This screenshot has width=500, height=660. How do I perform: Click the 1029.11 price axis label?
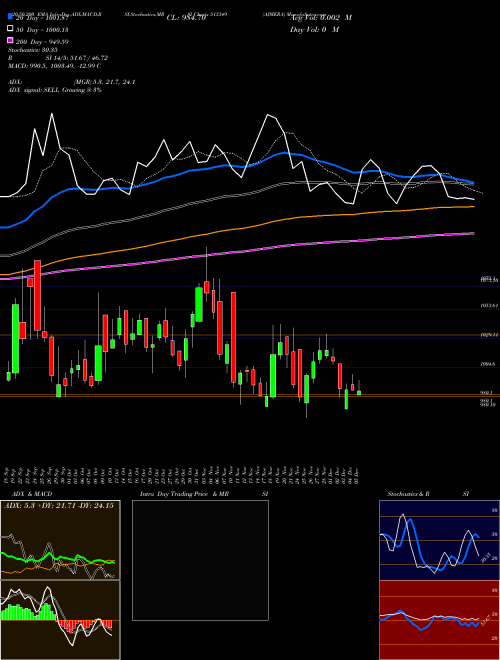(x=489, y=335)
